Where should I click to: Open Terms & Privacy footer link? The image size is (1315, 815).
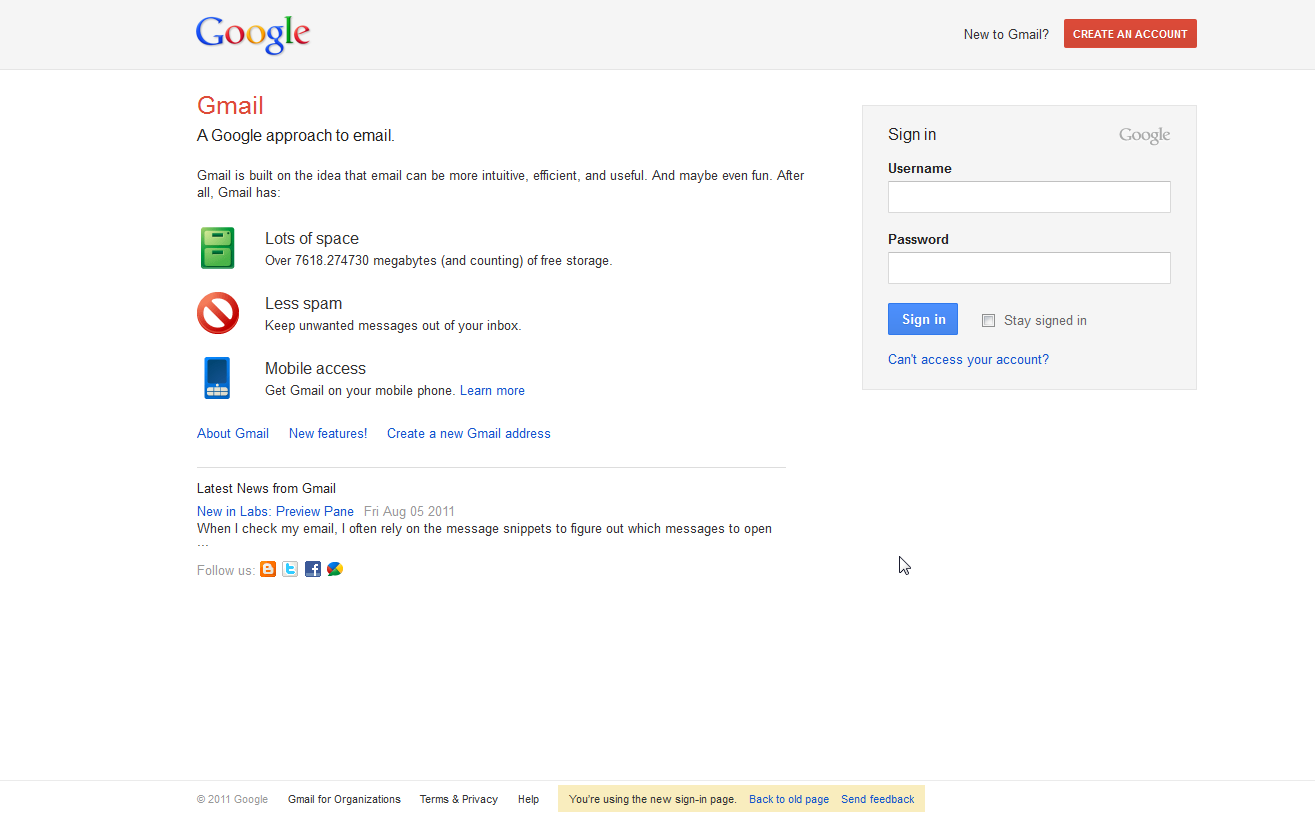point(459,799)
